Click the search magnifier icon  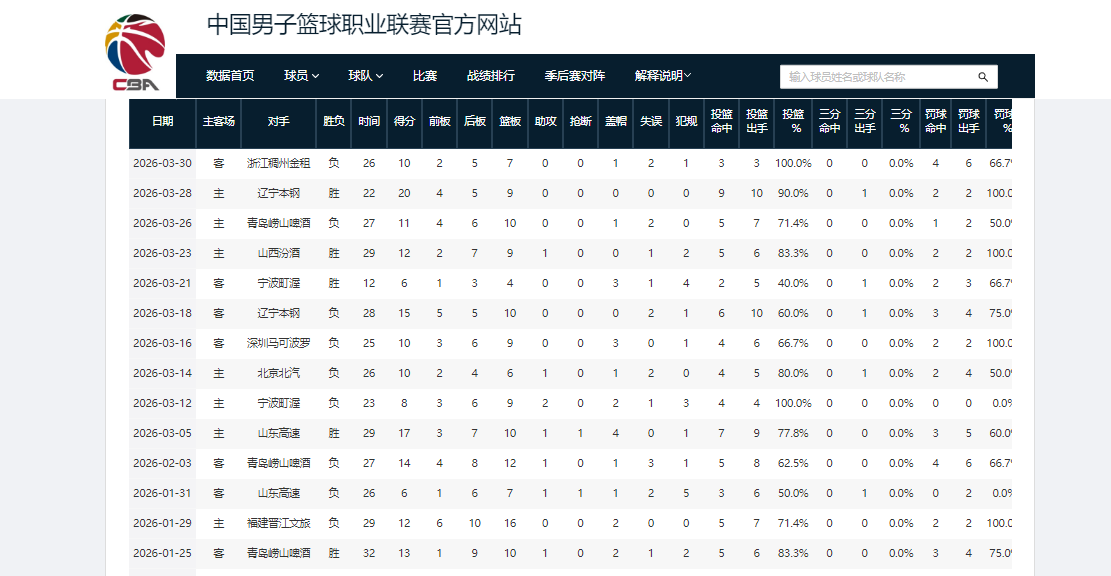click(x=983, y=77)
